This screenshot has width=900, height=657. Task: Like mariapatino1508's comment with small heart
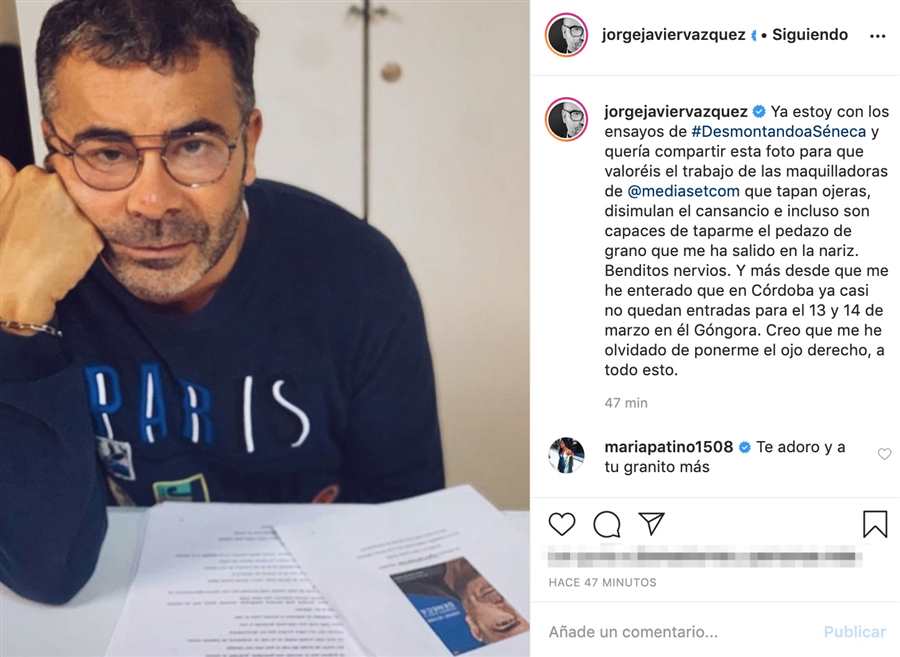[885, 454]
